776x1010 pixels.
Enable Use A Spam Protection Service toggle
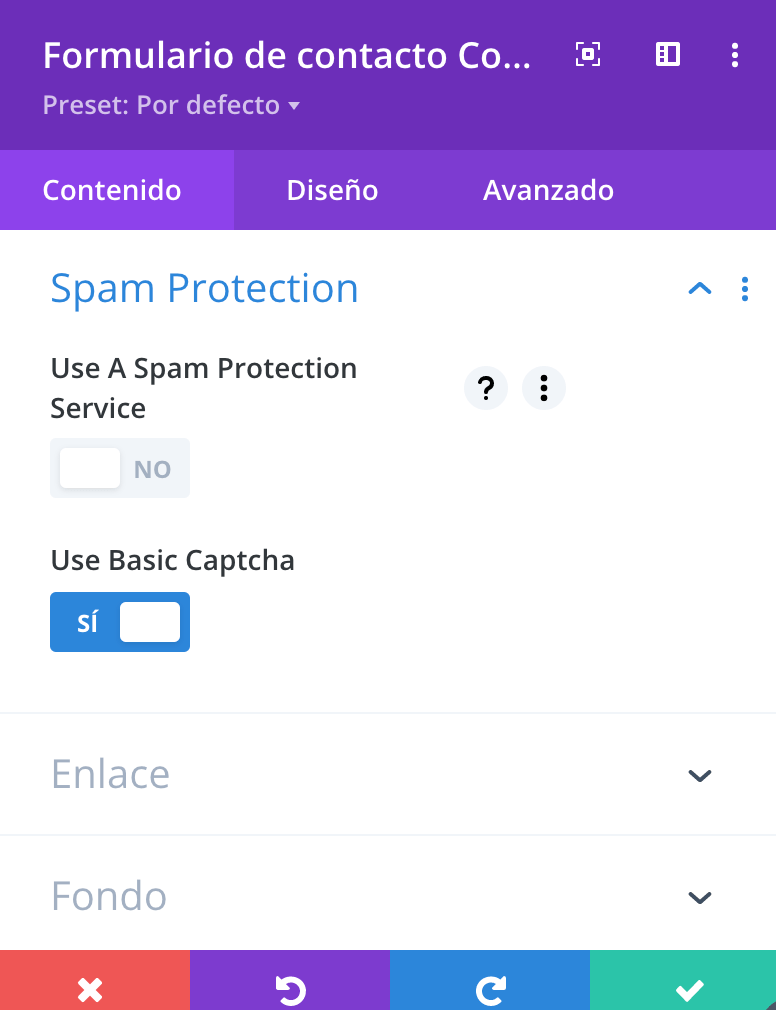click(120, 468)
